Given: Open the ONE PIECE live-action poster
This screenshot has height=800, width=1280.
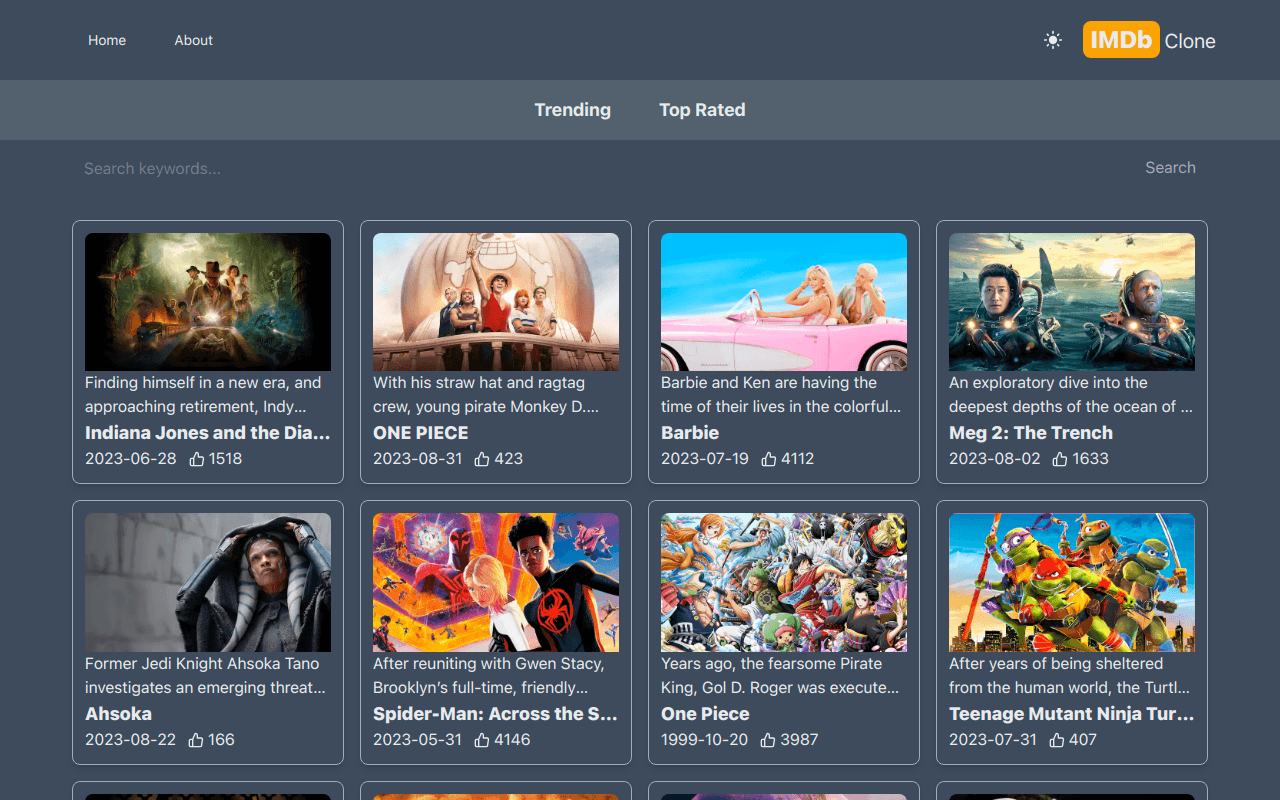Looking at the screenshot, I should (x=496, y=302).
